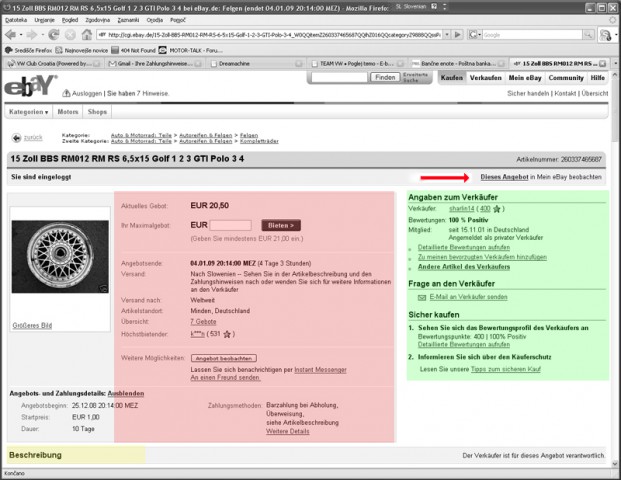Image resolution: width=621 pixels, height=480 pixels.
Task: Click the Bieten bid button
Action: click(281, 225)
